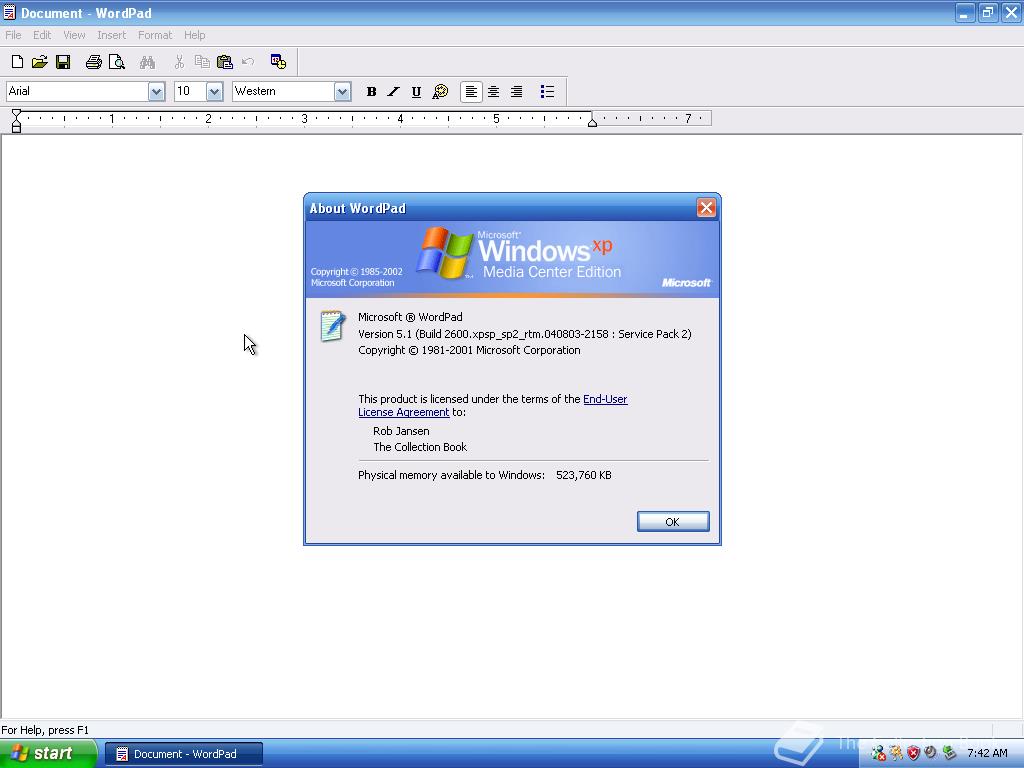Click the Date/Time insert icon
The height and width of the screenshot is (768, 1024).
278,61
